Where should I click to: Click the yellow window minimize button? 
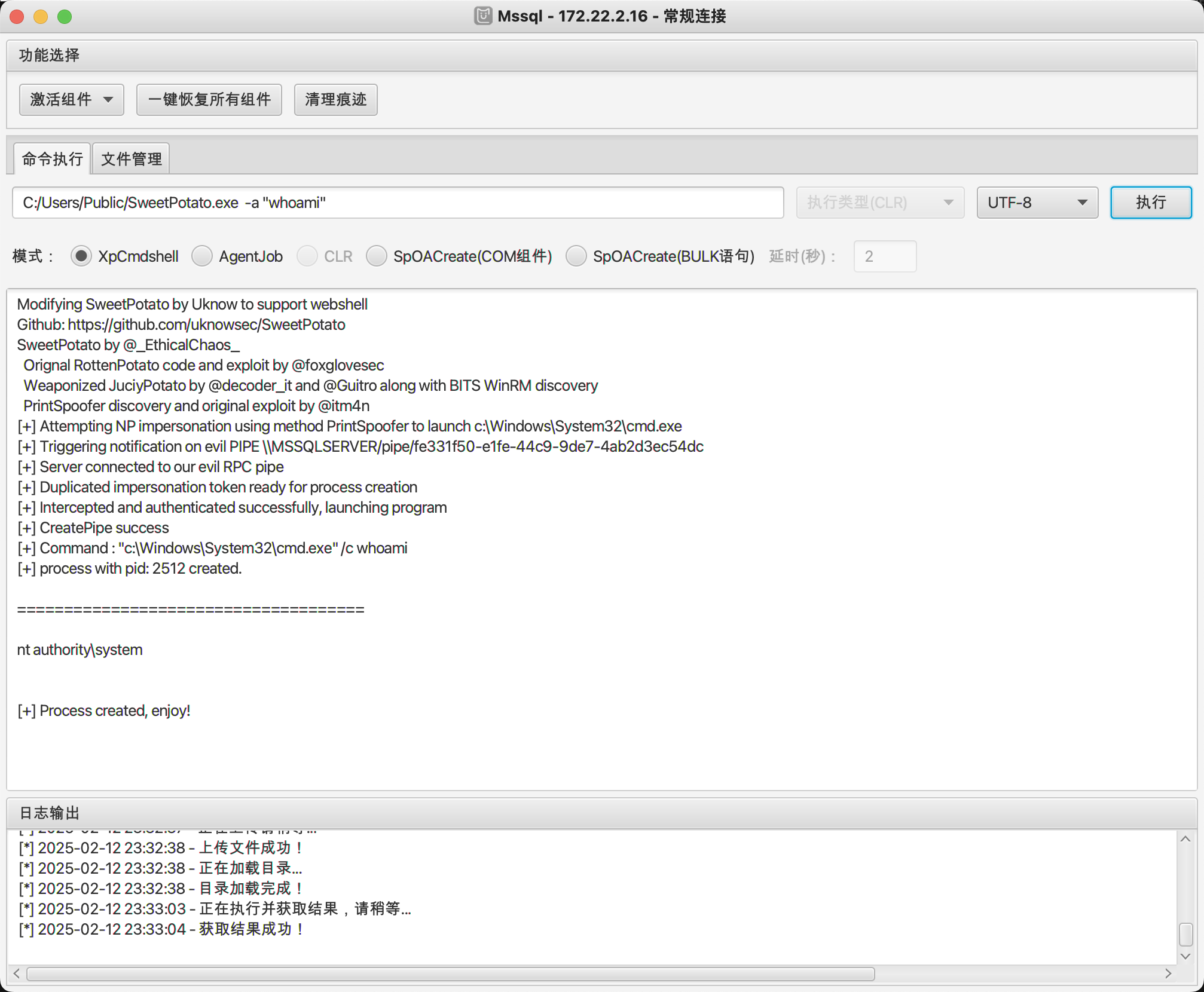pyautogui.click(x=41, y=17)
